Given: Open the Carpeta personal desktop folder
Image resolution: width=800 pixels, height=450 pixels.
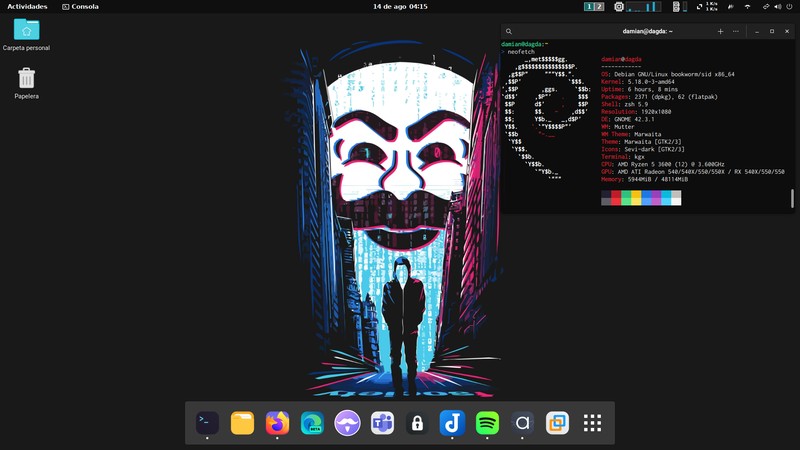Looking at the screenshot, I should click(x=27, y=34).
